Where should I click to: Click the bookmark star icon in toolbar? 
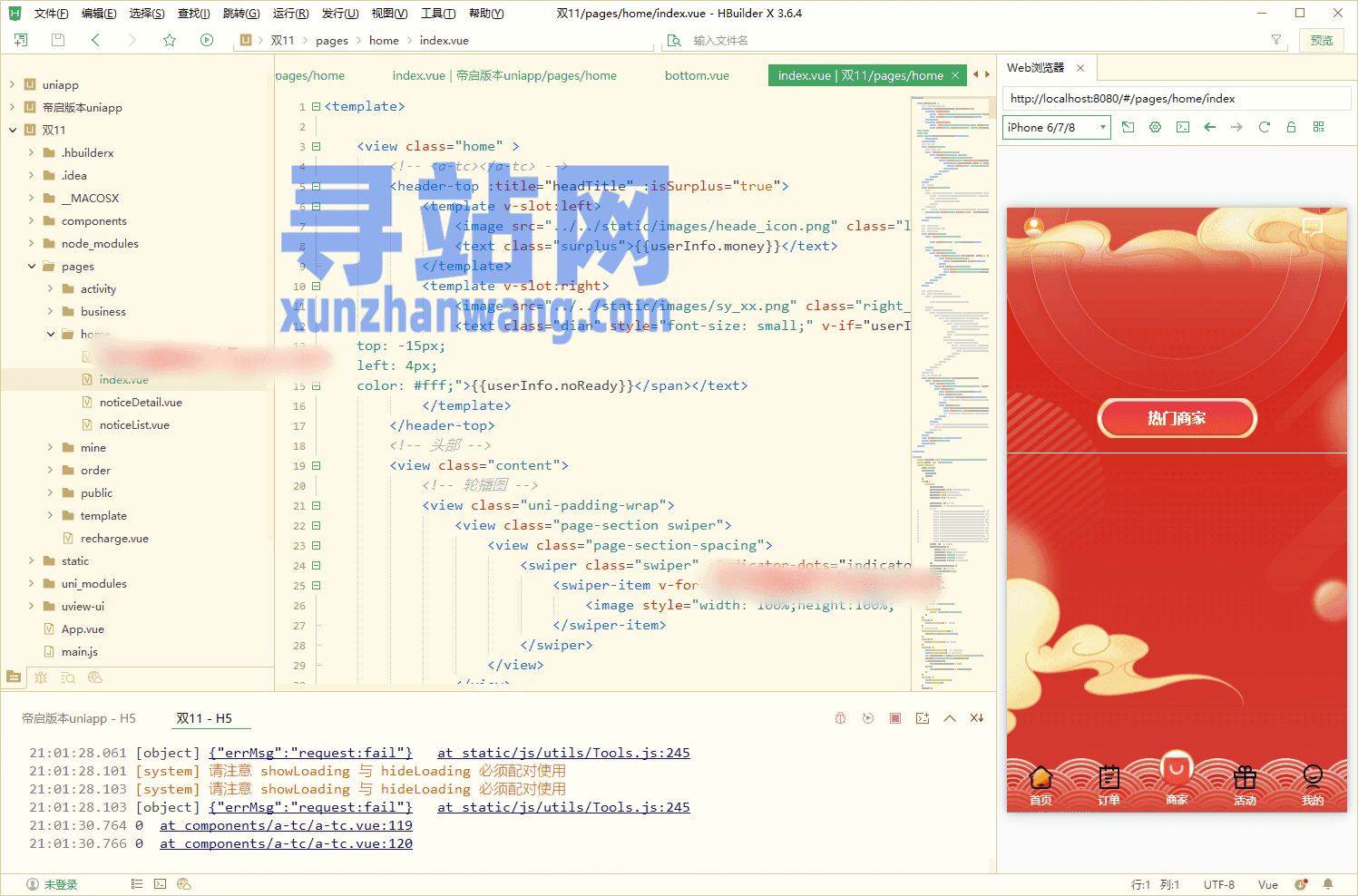[x=170, y=40]
